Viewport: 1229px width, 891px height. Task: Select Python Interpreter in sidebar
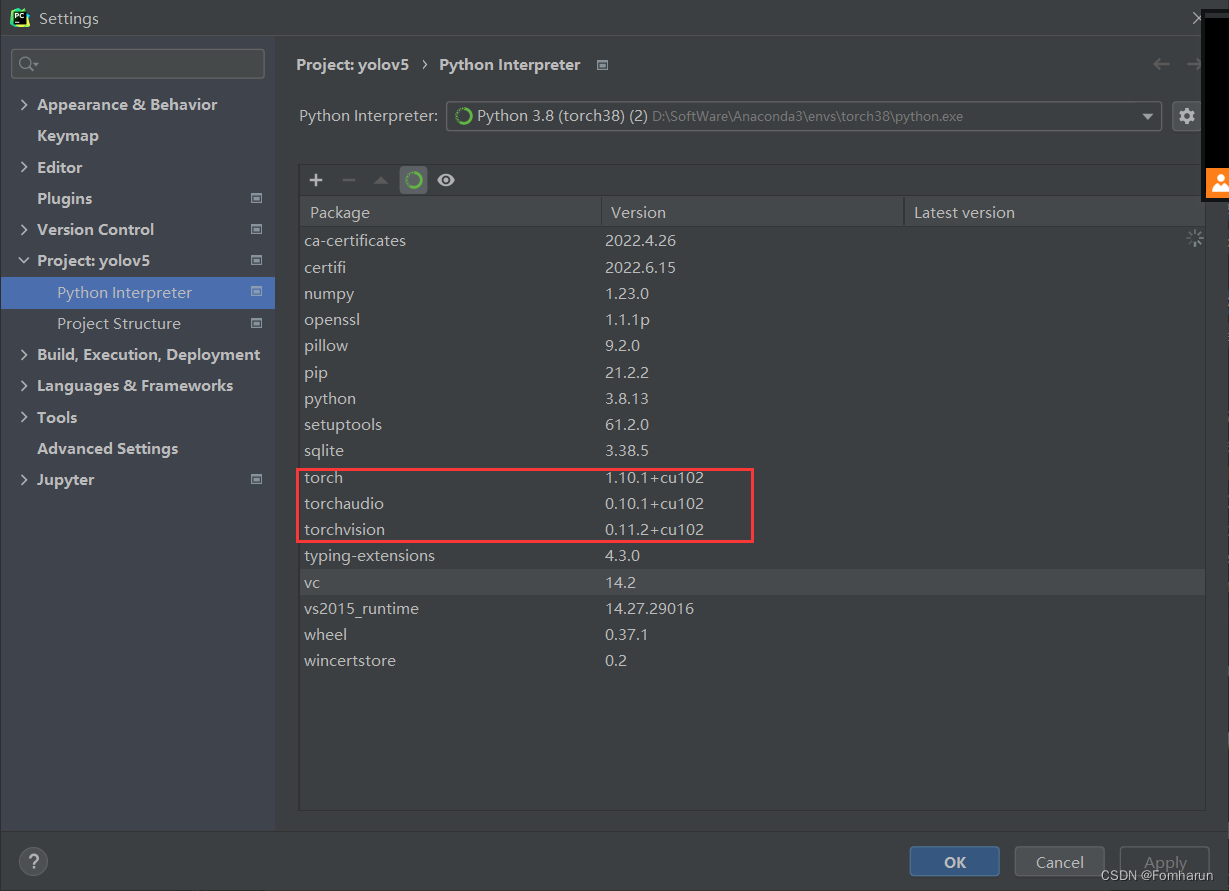[138, 292]
